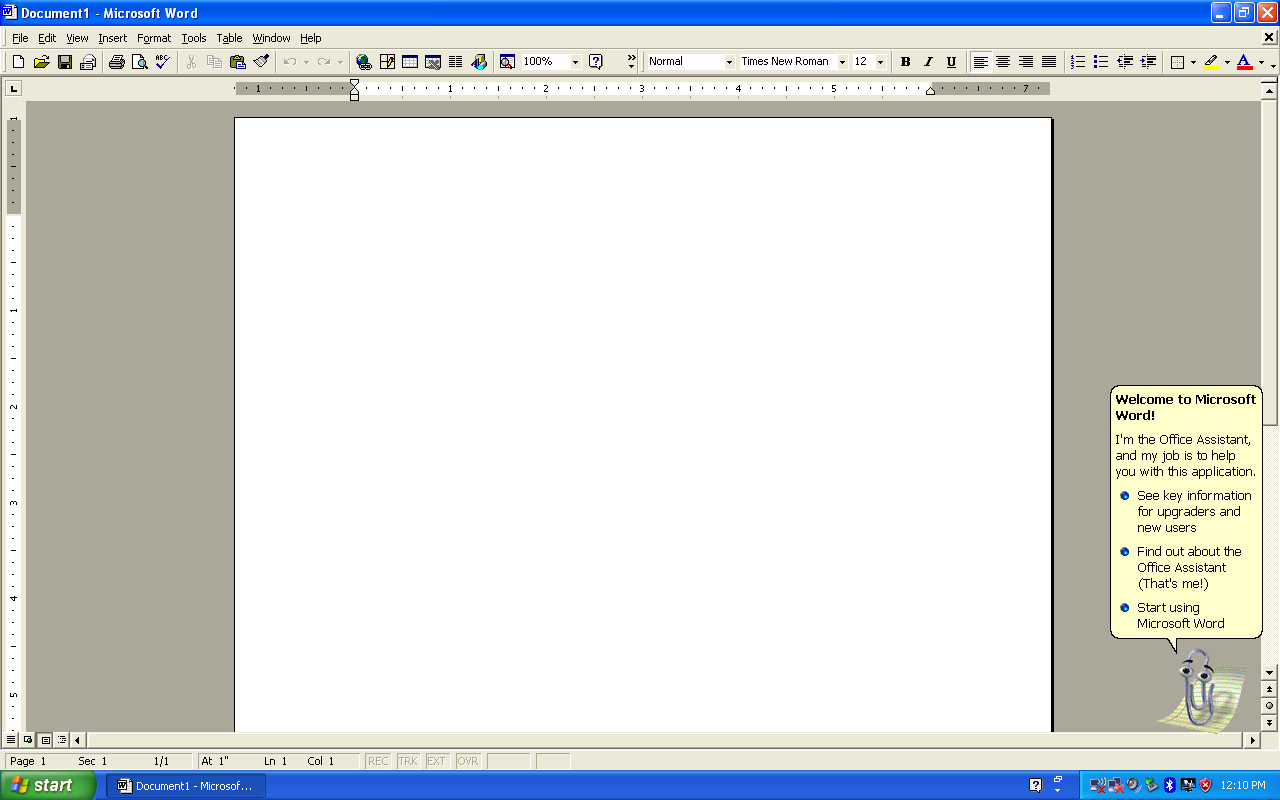Toggle Bold formatting
Viewport: 1280px width, 800px height.
(x=905, y=62)
